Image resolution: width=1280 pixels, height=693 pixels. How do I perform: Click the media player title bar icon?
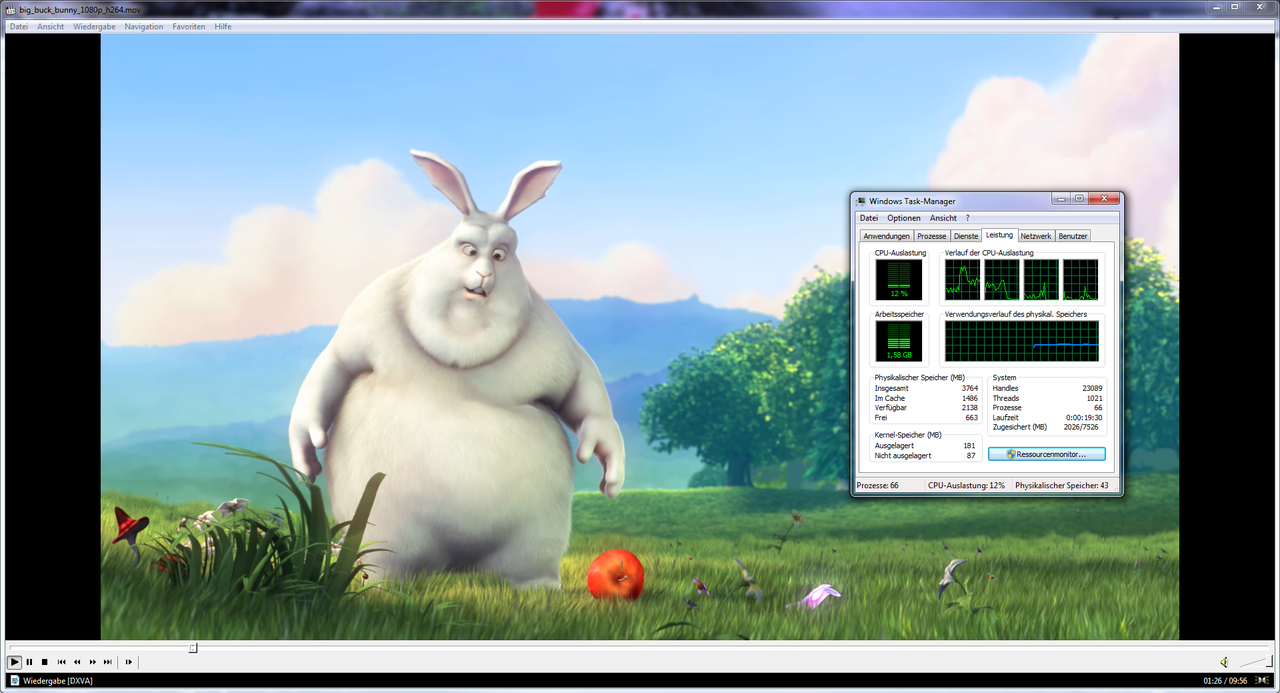pos(11,9)
